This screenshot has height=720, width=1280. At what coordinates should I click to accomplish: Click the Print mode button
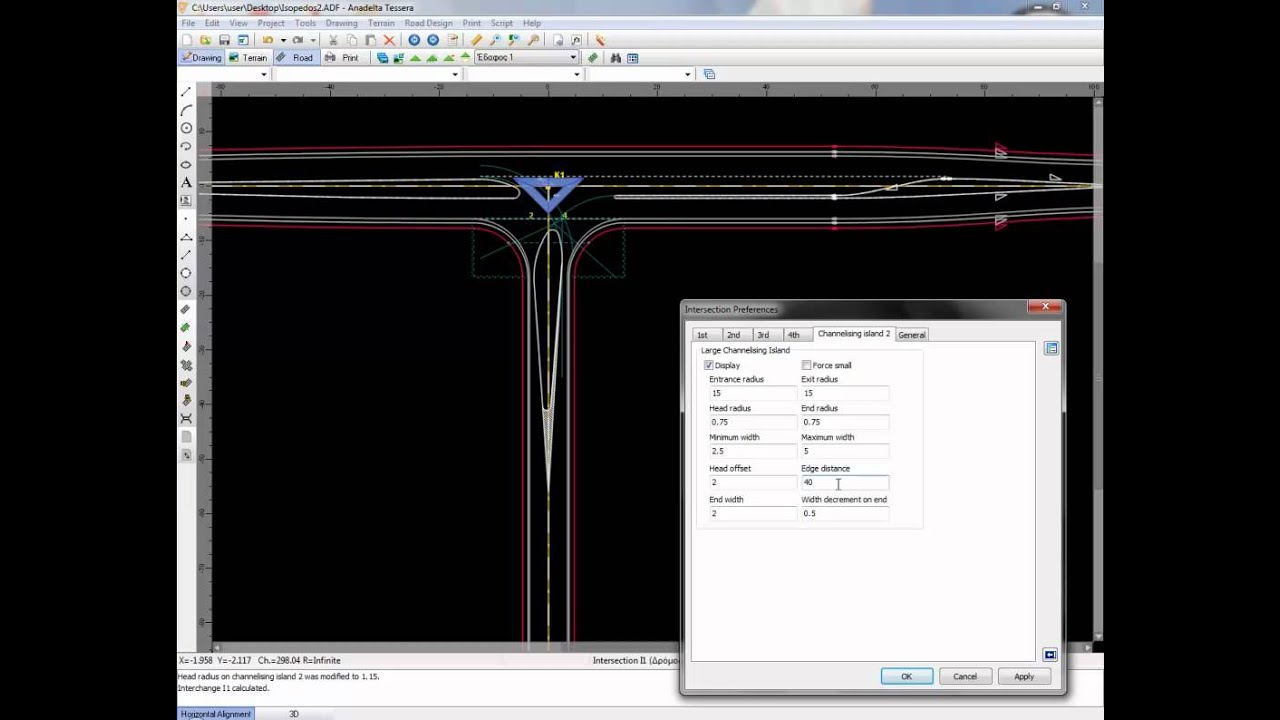coord(343,58)
